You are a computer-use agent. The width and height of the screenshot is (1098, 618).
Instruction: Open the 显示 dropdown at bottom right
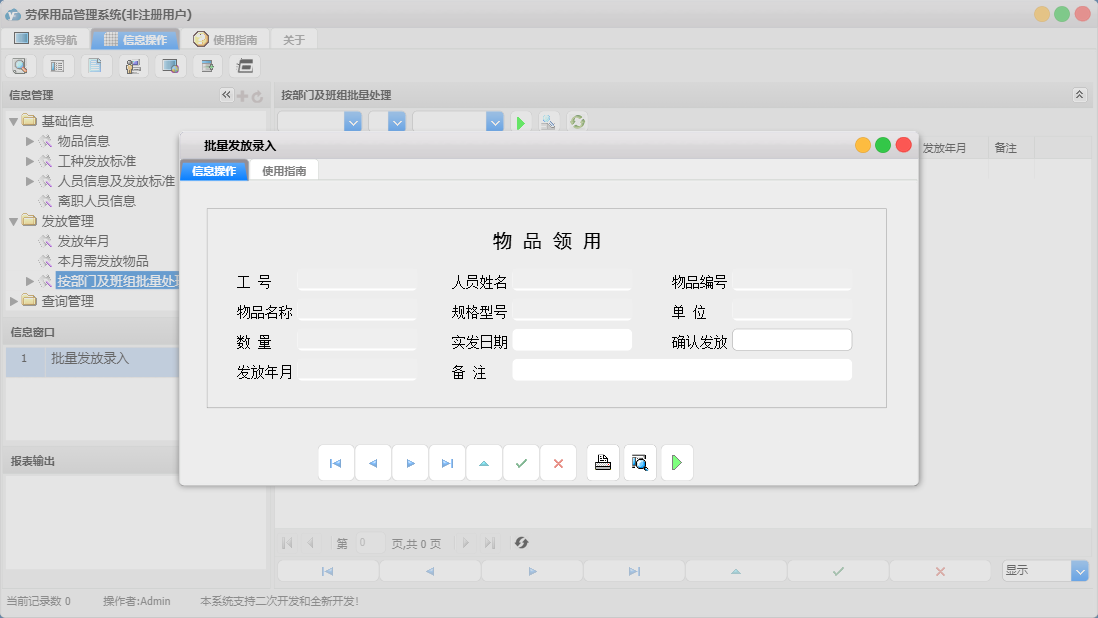(1079, 570)
